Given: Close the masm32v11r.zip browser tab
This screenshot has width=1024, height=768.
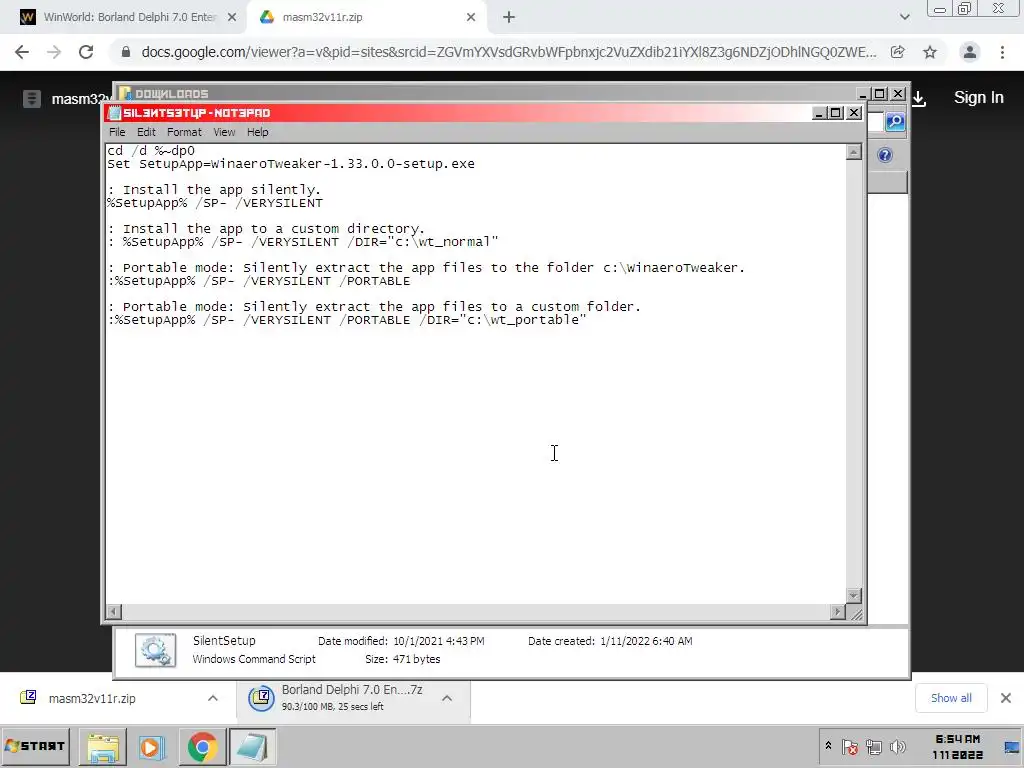Looking at the screenshot, I should coord(471,18).
